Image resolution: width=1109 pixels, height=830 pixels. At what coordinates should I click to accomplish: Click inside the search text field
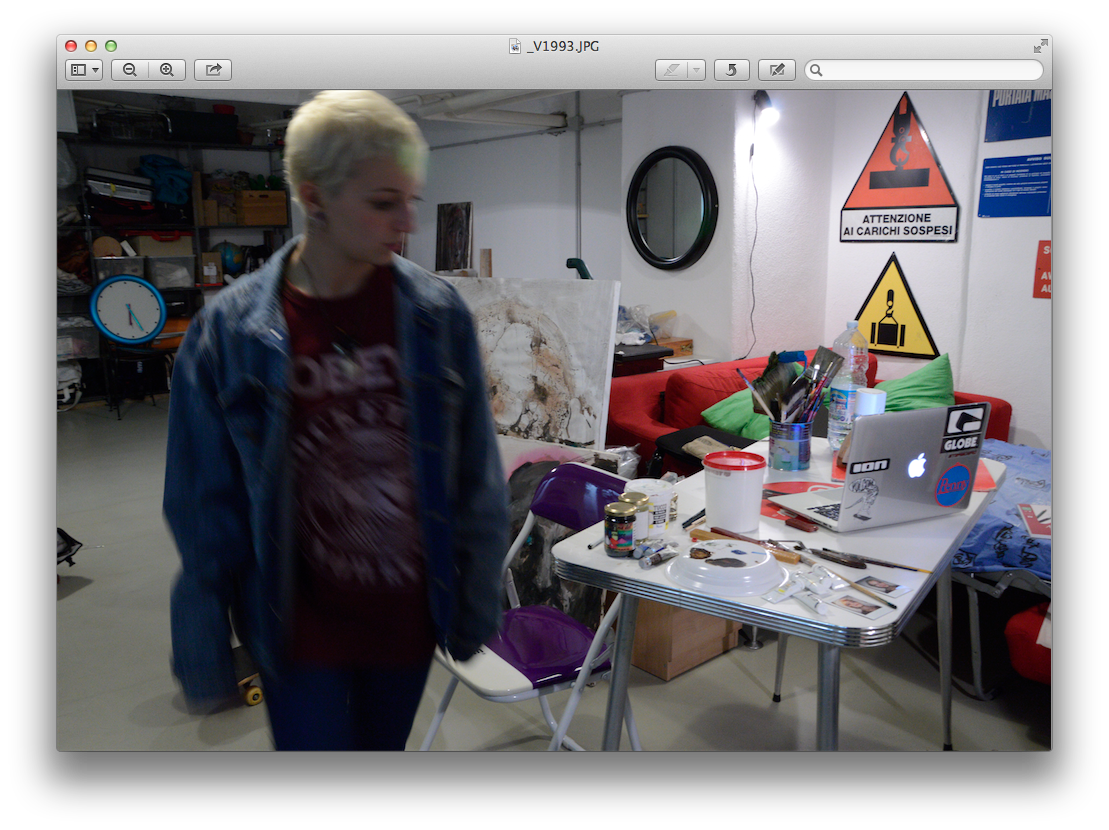click(930, 70)
